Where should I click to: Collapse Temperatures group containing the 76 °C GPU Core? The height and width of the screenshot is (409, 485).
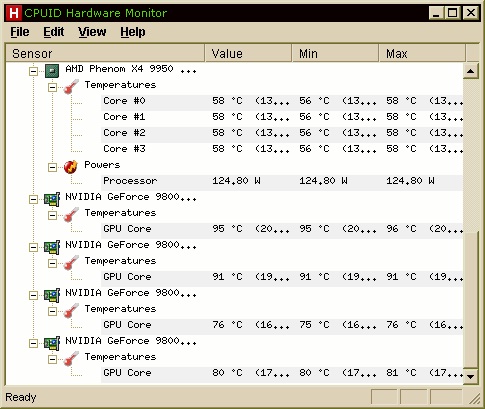pos(52,311)
